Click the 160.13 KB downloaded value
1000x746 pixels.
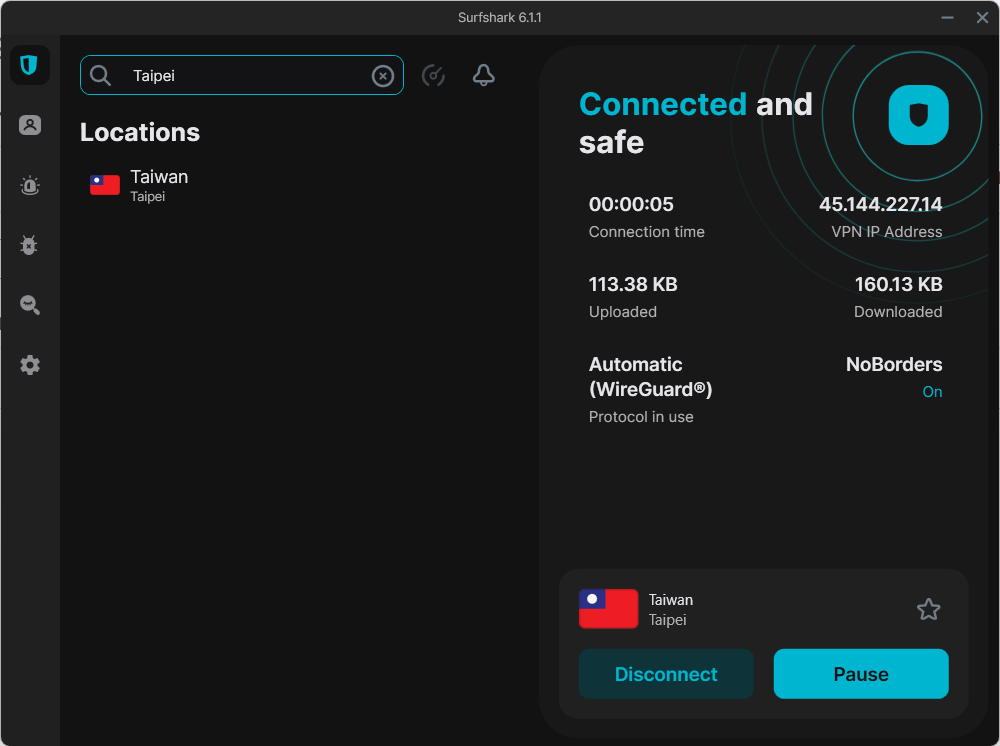point(898,284)
